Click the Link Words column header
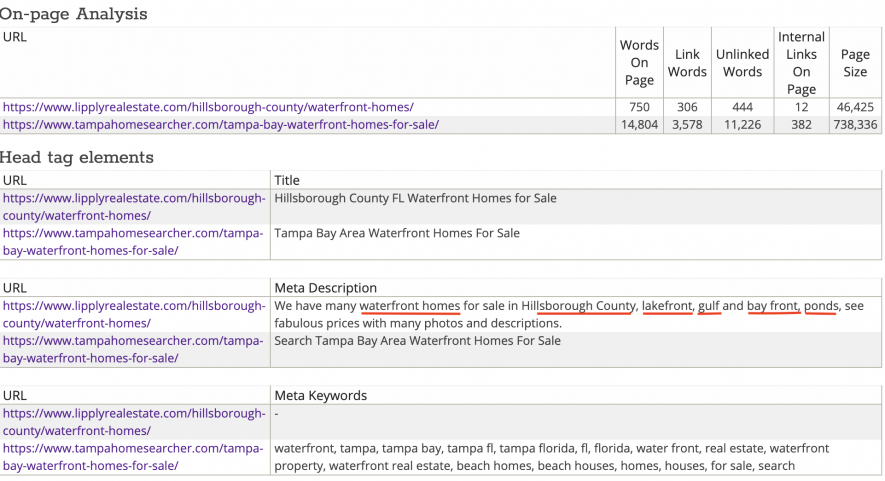This screenshot has width=885, height=481. [x=687, y=63]
